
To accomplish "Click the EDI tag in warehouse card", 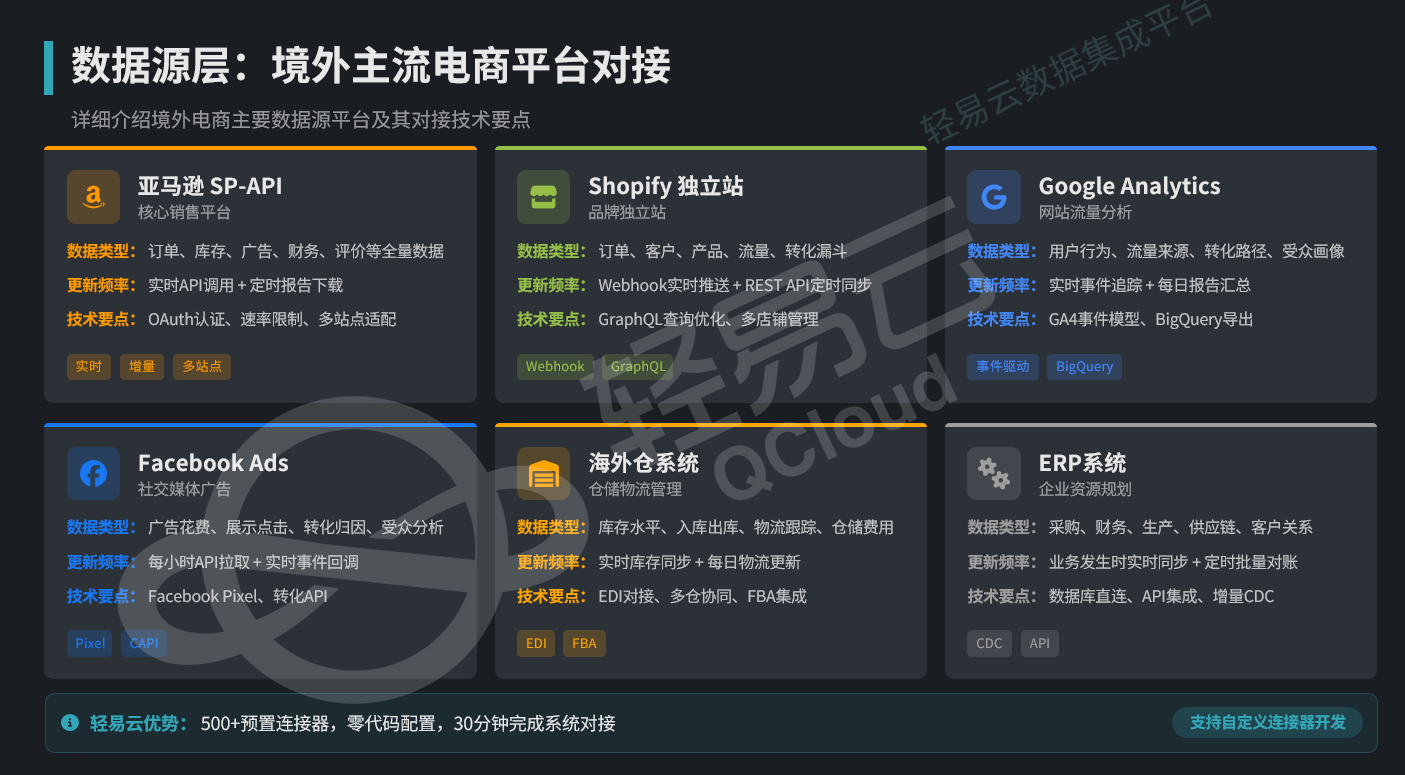I will pos(536,643).
